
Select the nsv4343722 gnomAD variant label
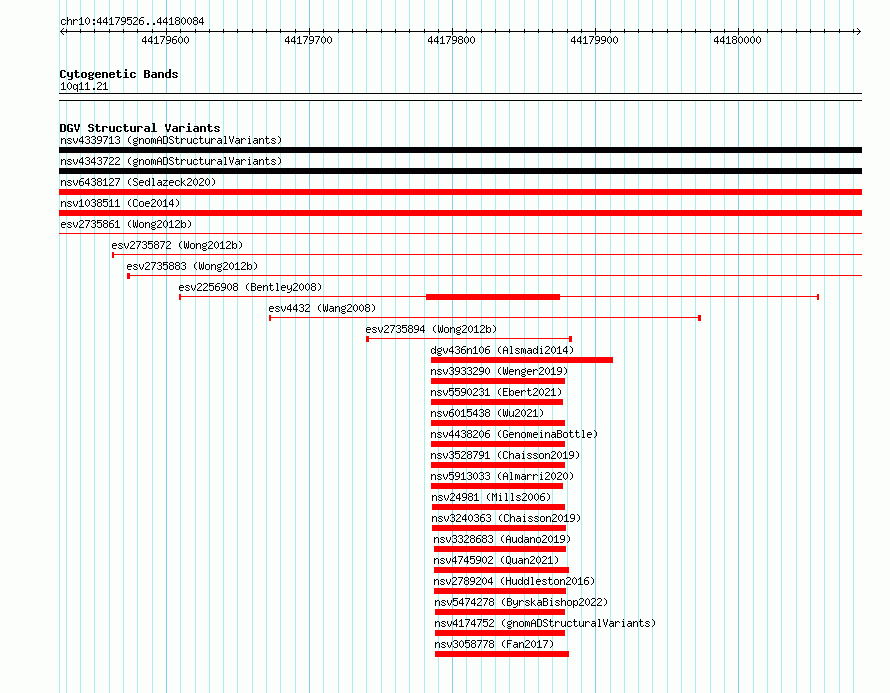click(171, 161)
